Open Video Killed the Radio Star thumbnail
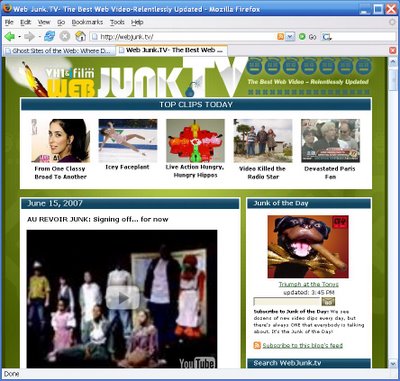The width and height of the screenshot is (400, 381). coord(263,141)
